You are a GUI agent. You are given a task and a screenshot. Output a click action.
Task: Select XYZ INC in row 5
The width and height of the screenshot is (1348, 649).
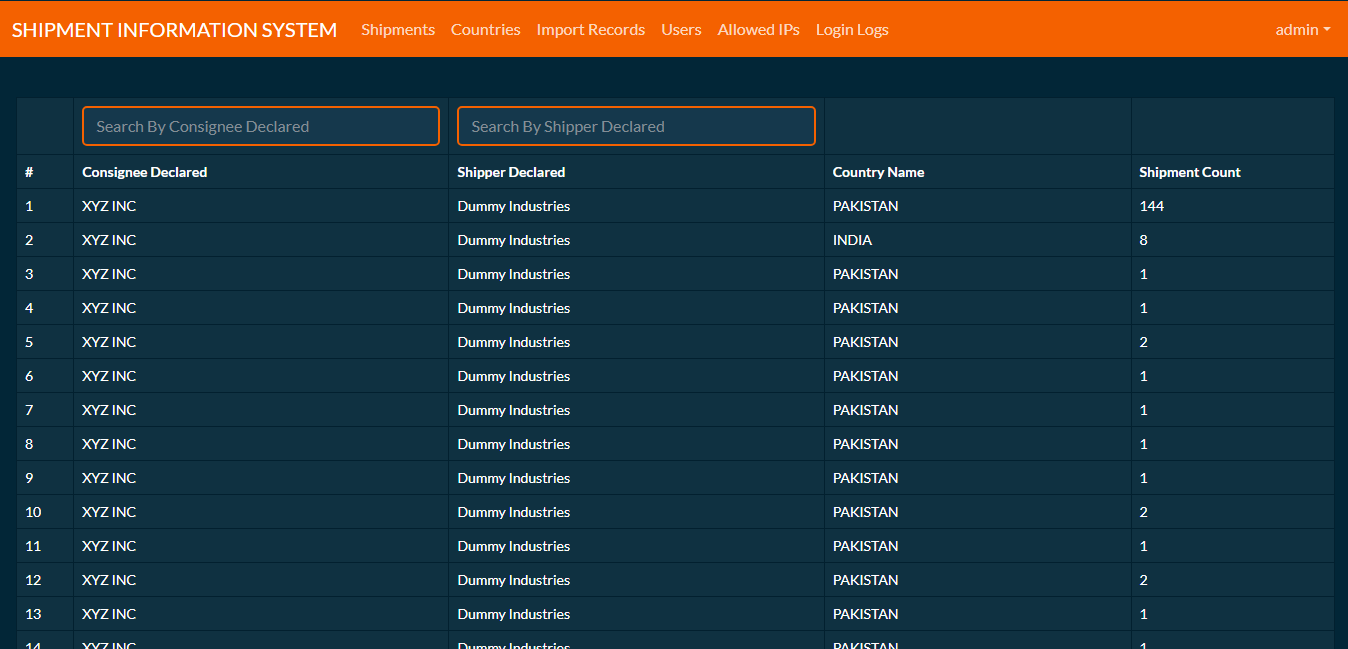click(x=109, y=342)
